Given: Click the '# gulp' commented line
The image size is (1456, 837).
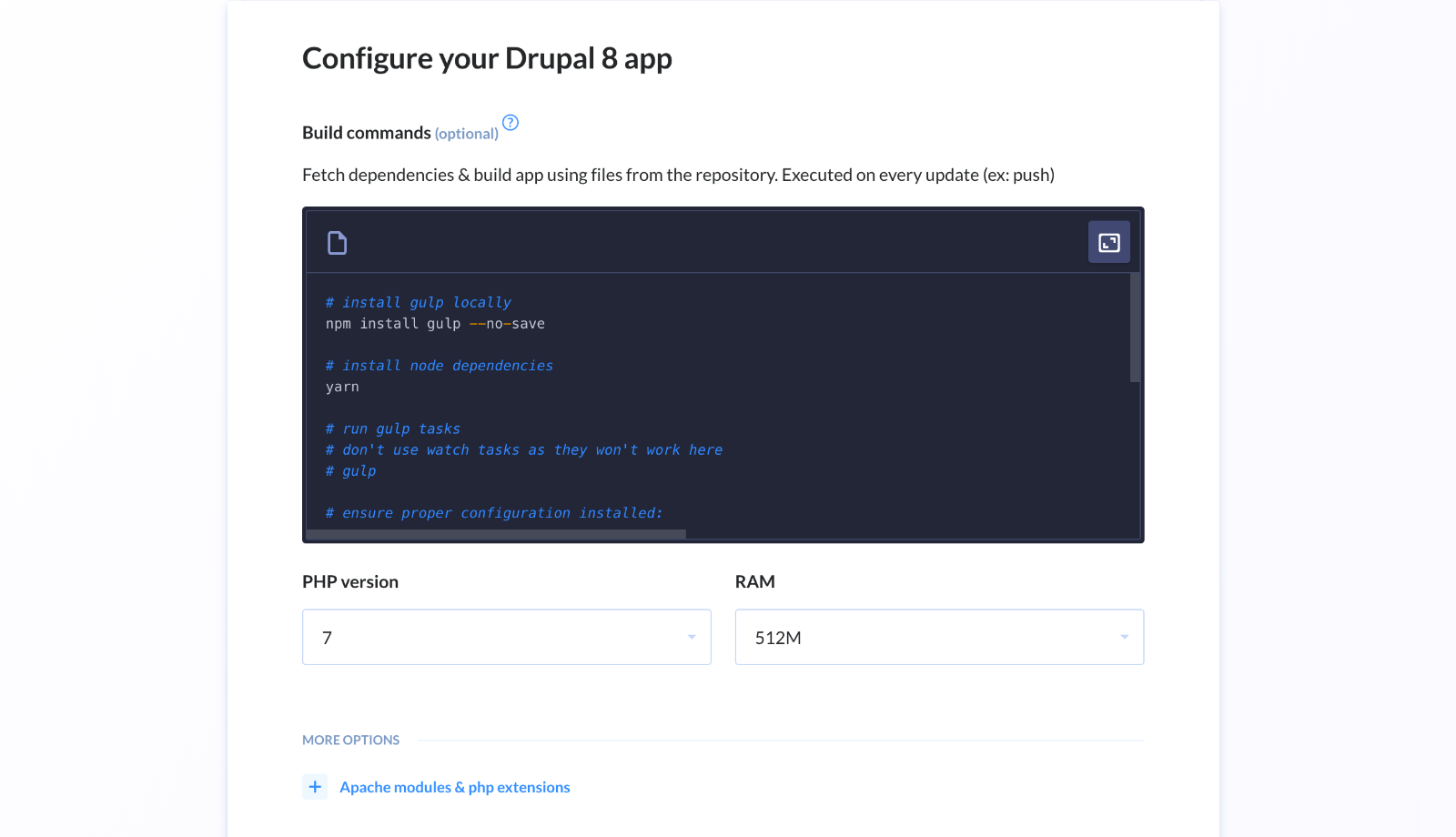Looking at the screenshot, I should pos(351,471).
